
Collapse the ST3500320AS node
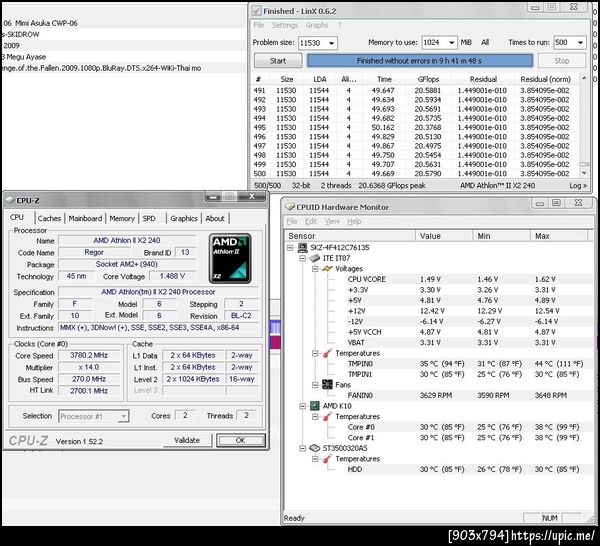[x=303, y=448]
